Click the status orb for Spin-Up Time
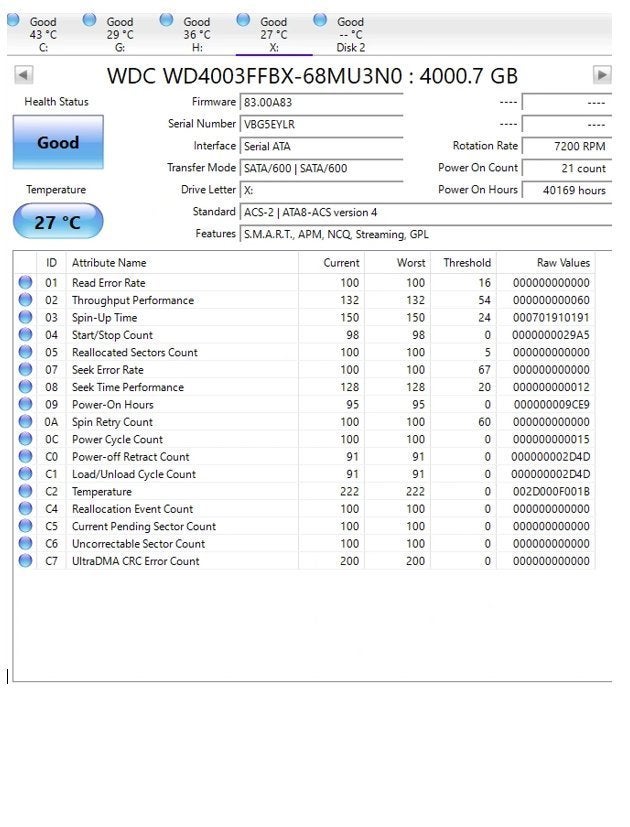Viewport: 630px width, 827px height. click(25, 318)
